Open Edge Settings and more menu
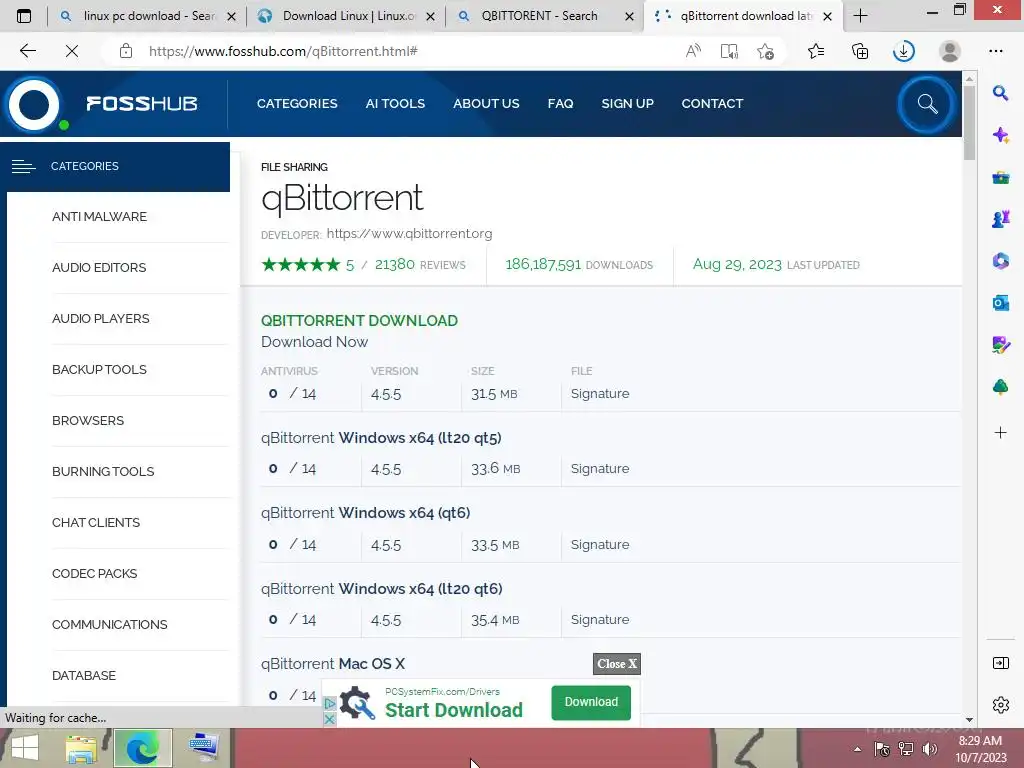 [996, 51]
